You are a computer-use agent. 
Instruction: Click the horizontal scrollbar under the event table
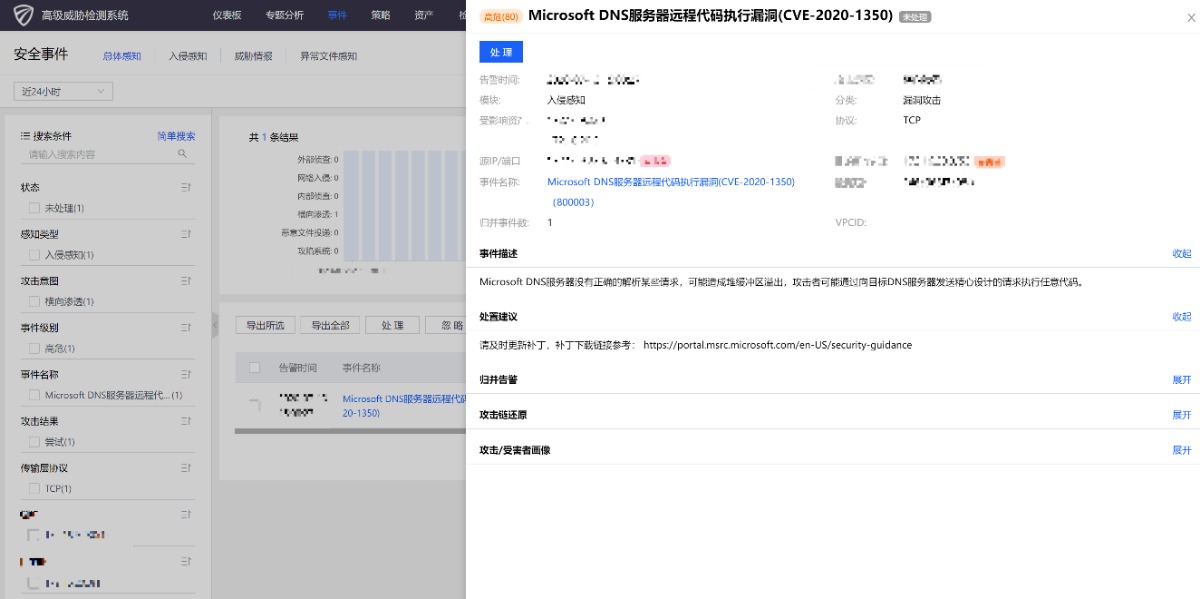coord(350,431)
